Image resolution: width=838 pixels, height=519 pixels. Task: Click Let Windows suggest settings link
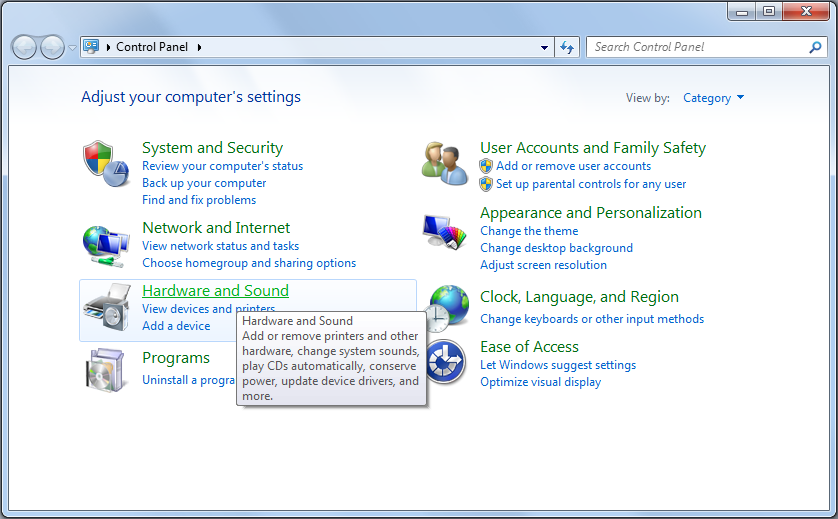point(558,365)
